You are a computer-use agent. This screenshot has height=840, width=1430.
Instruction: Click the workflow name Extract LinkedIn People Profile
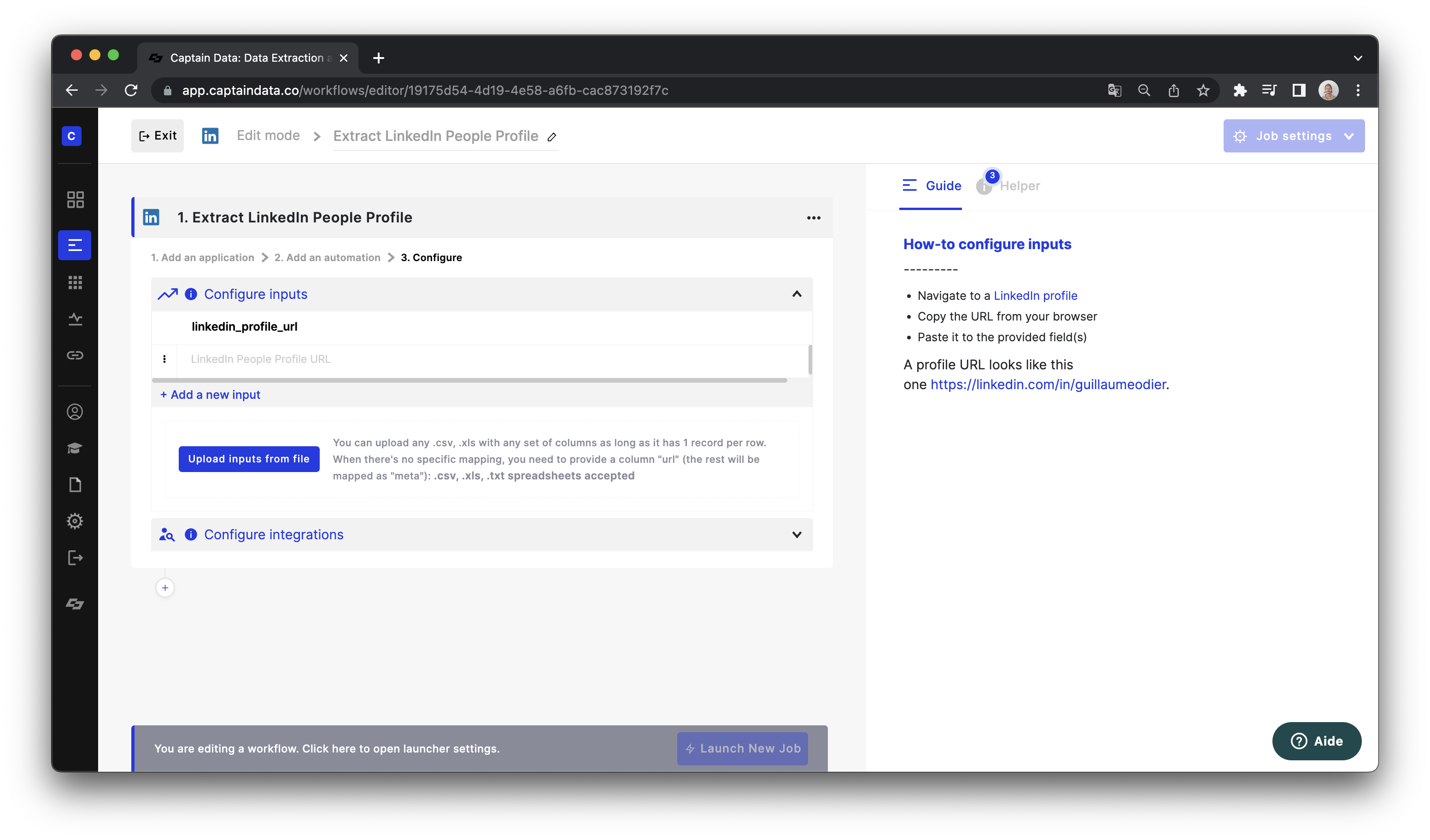(436, 136)
